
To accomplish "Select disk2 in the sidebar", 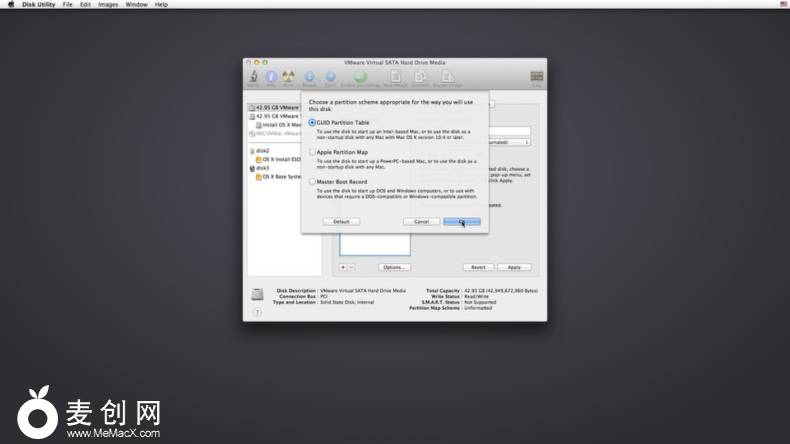I will pyautogui.click(x=262, y=150).
